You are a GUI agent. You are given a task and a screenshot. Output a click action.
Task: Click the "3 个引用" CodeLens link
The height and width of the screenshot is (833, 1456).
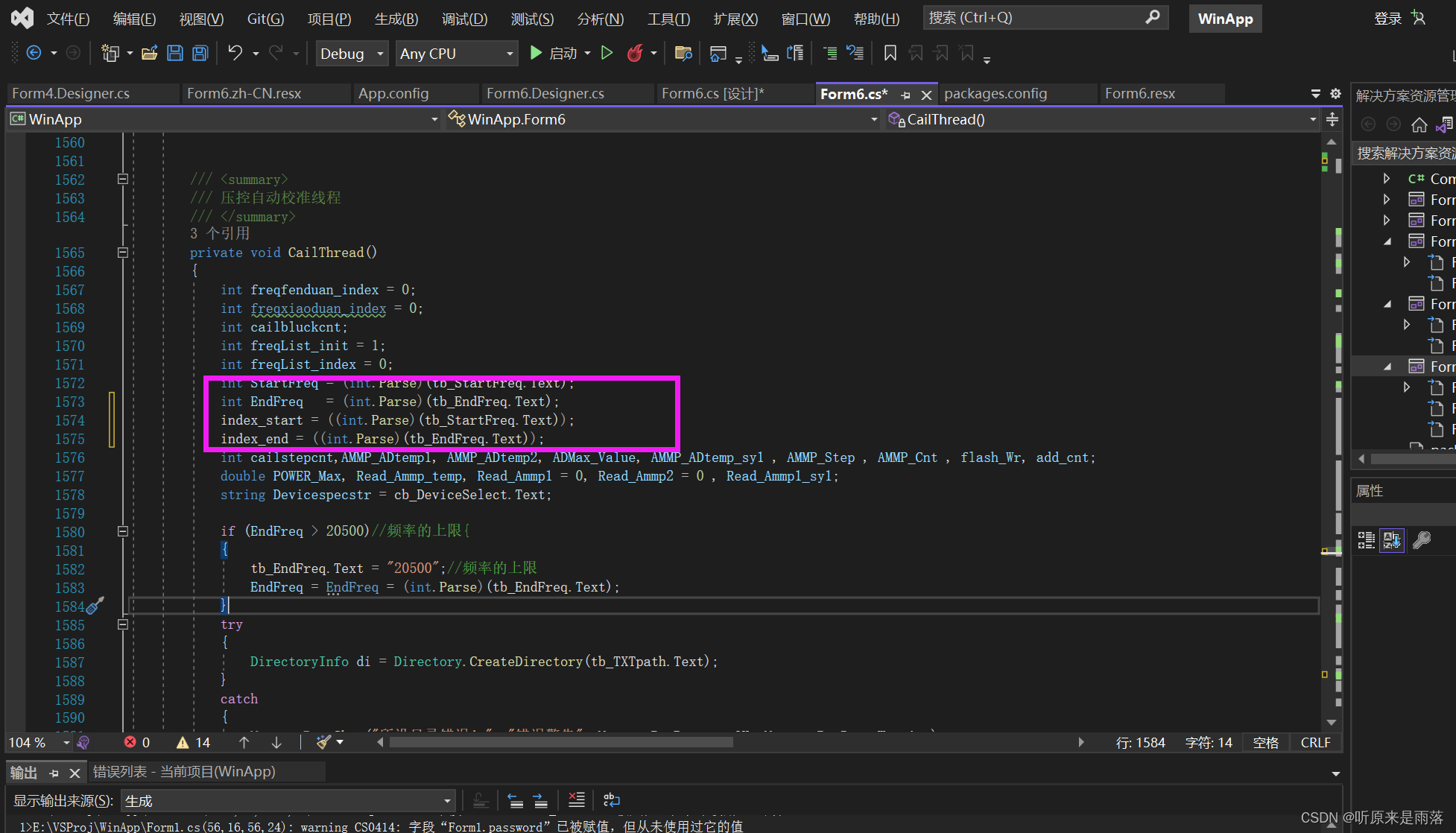coord(221,233)
